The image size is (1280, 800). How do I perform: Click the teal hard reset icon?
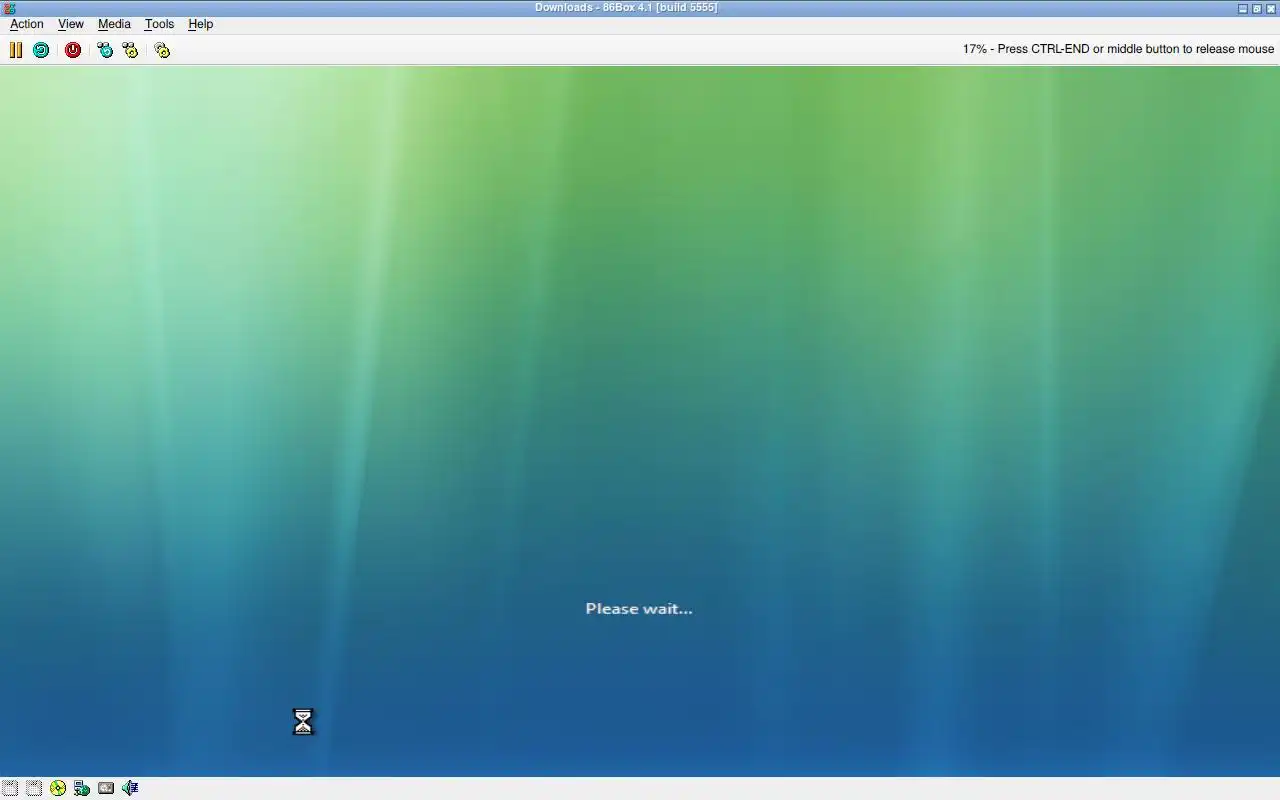tap(41, 49)
